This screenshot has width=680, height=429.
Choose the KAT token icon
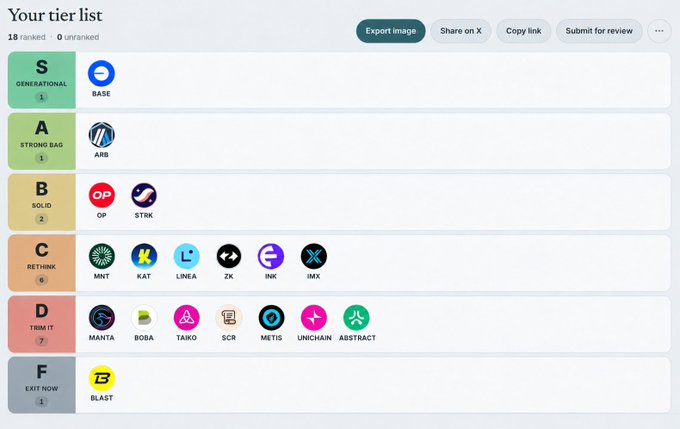(x=144, y=256)
